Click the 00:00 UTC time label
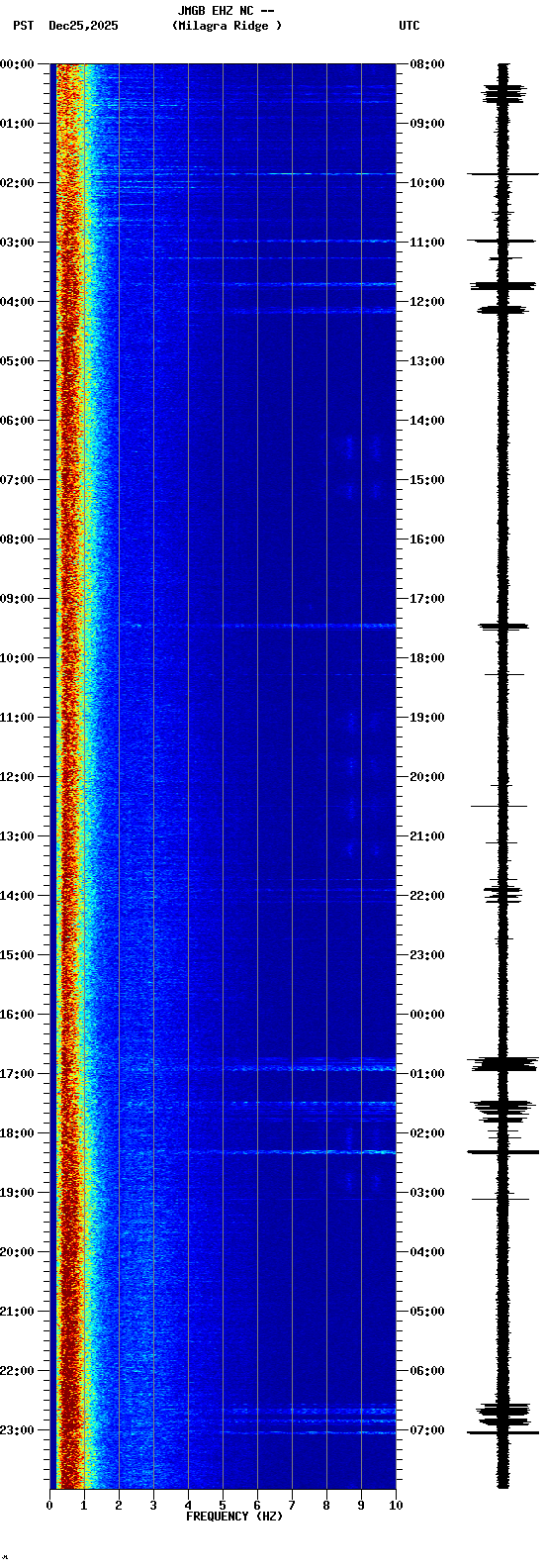The height and width of the screenshot is (1568, 546). click(427, 1015)
